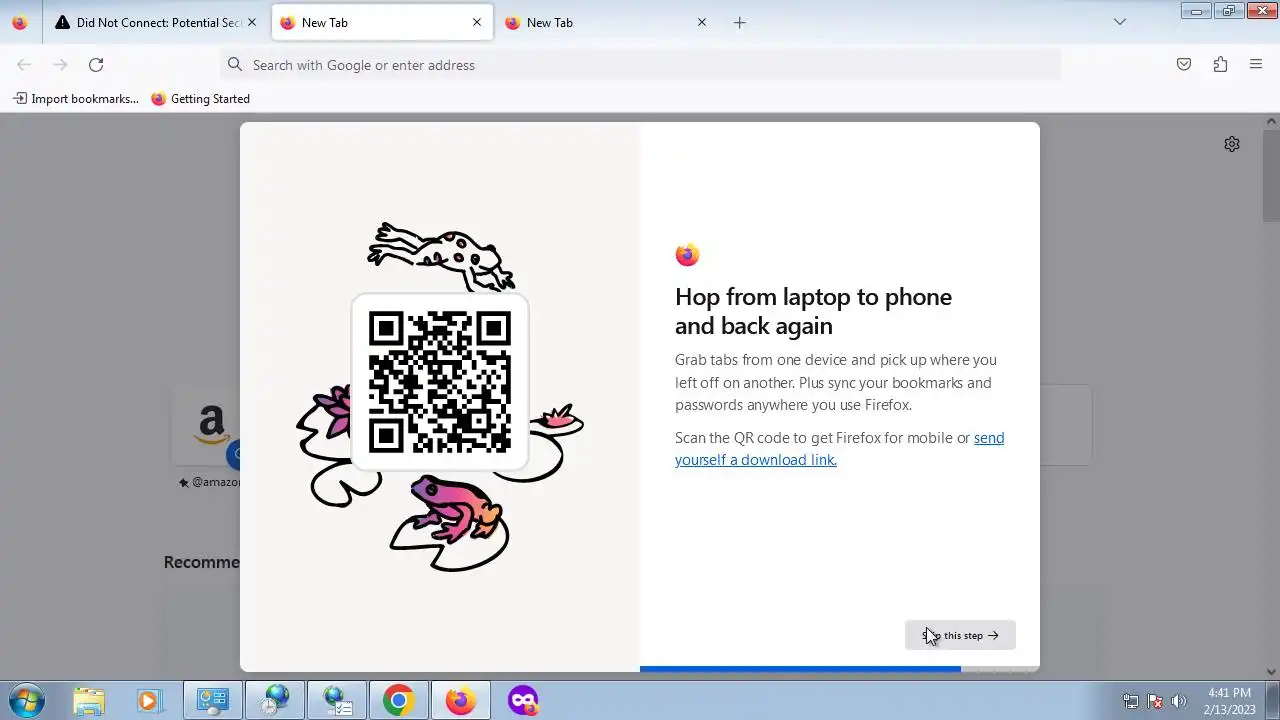Image resolution: width=1280 pixels, height=720 pixels.
Task: Open the Action Center flag icon
Action: [1155, 701]
